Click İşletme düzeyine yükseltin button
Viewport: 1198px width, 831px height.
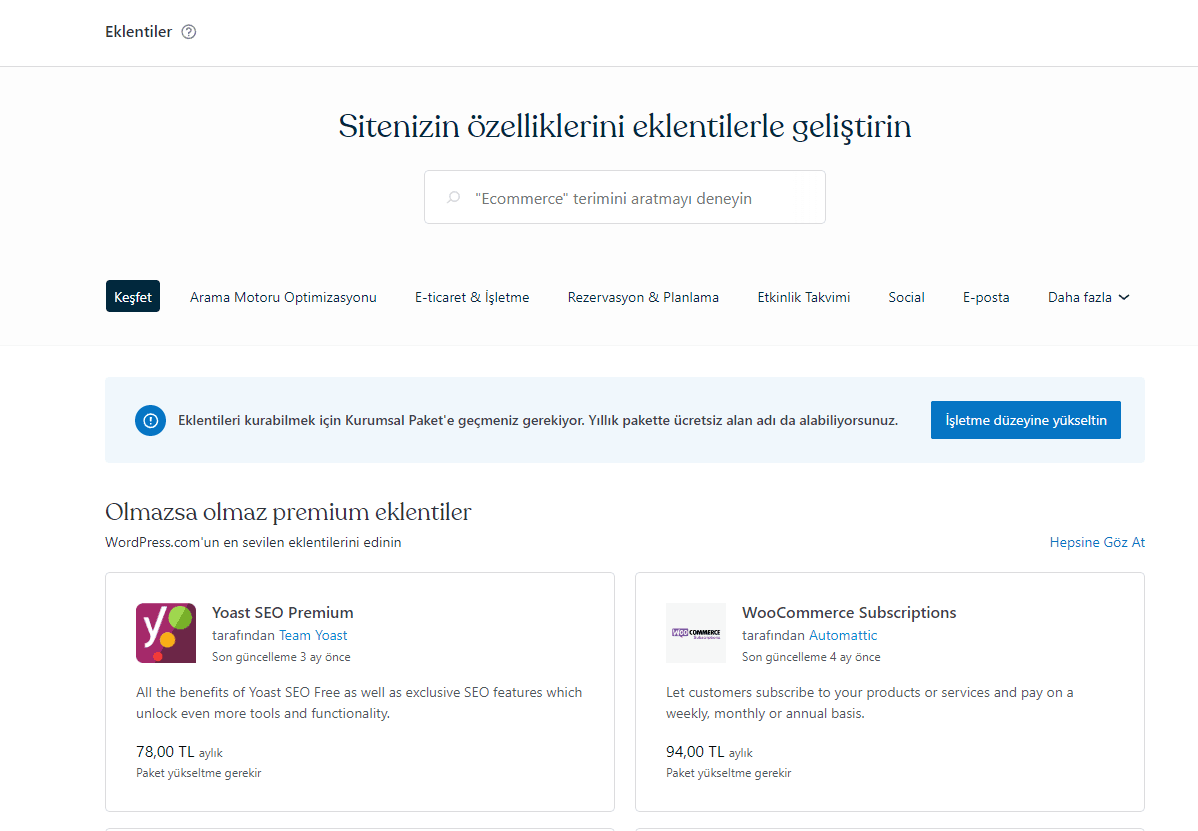click(x=1025, y=420)
